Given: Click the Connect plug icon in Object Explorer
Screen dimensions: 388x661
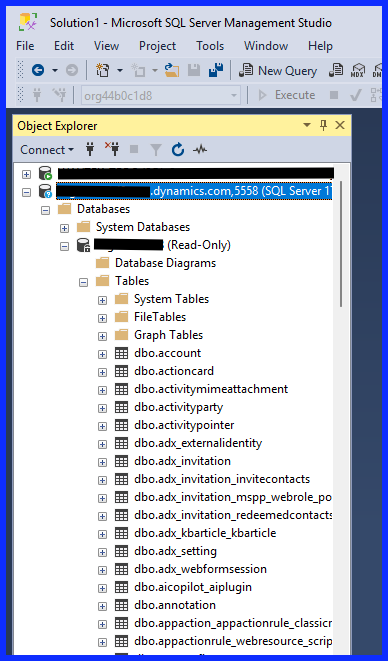Looking at the screenshot, I should tap(90, 149).
